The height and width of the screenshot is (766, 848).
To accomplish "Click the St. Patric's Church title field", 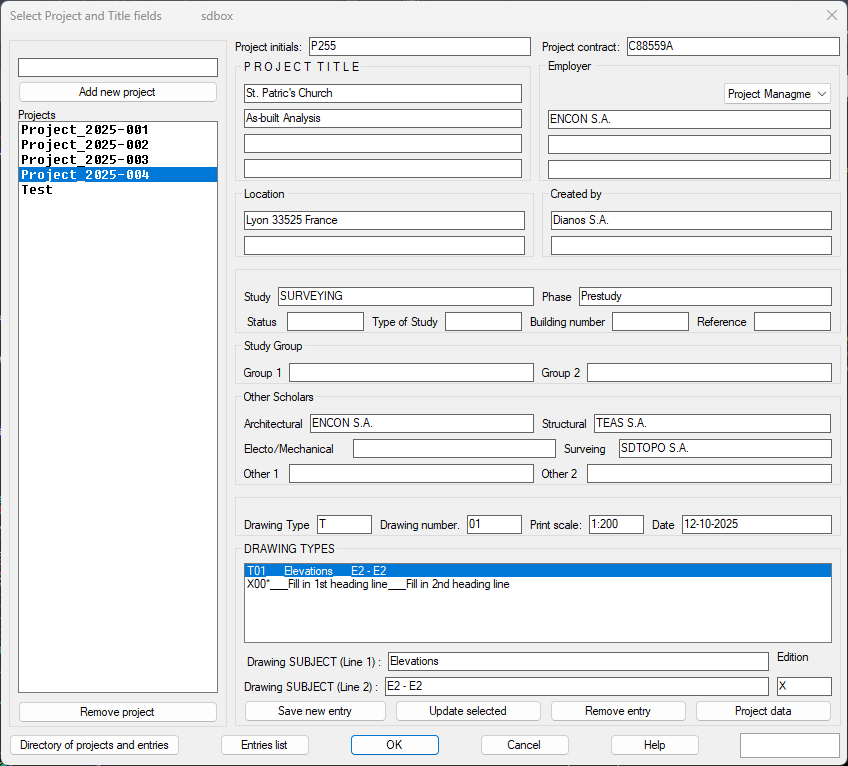I will point(383,93).
